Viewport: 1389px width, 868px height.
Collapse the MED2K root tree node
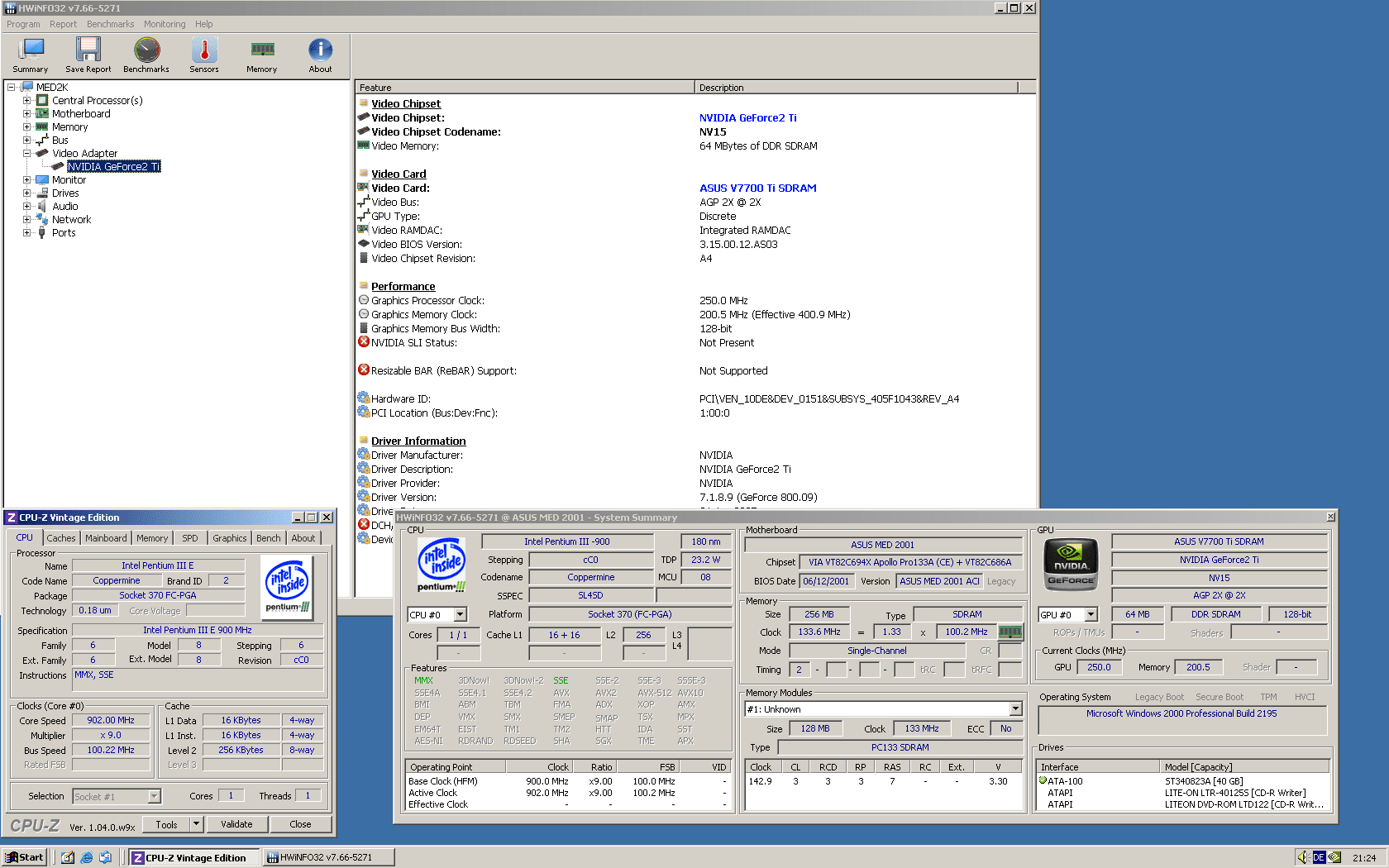tap(11, 87)
